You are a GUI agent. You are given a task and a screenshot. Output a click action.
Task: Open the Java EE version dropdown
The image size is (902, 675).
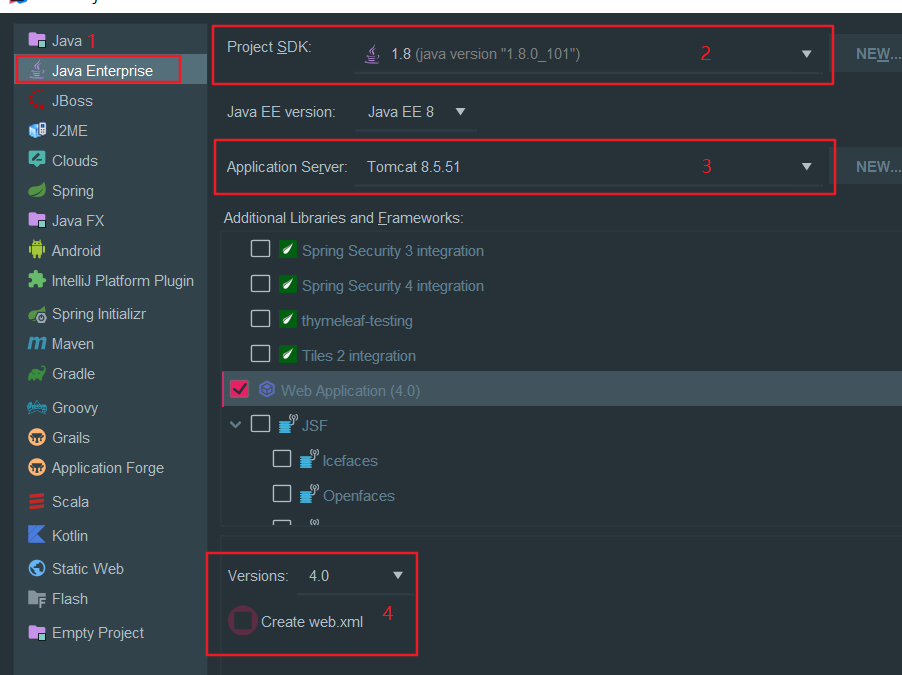416,112
